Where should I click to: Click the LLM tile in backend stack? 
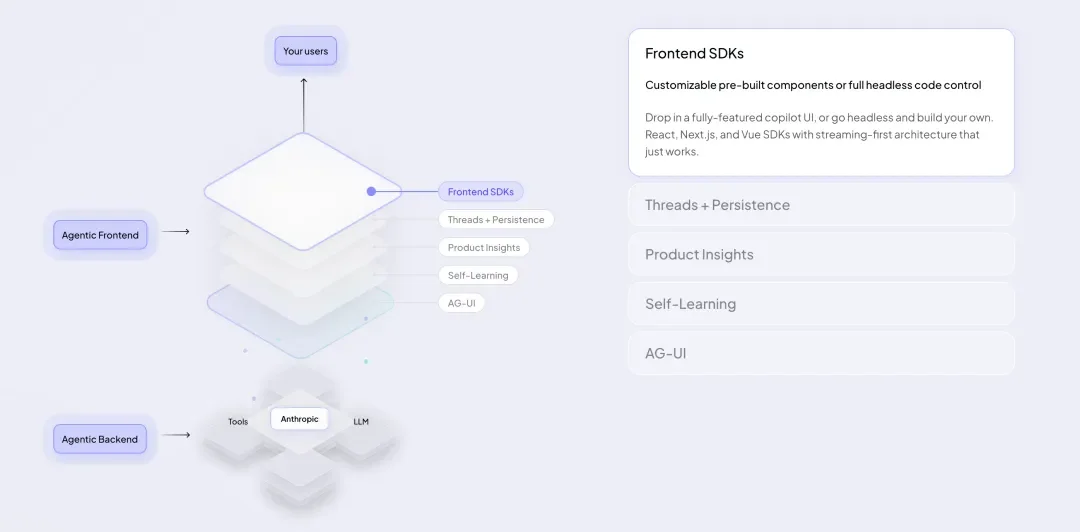click(361, 422)
